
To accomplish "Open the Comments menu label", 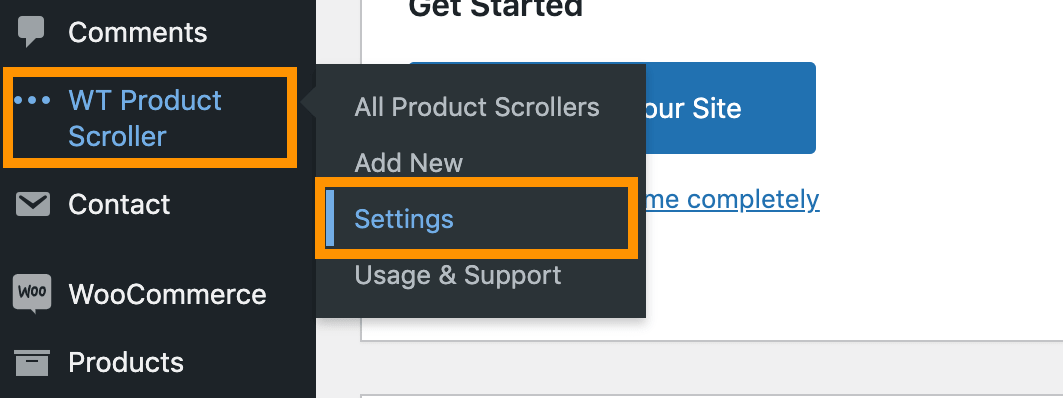I will click(x=138, y=33).
